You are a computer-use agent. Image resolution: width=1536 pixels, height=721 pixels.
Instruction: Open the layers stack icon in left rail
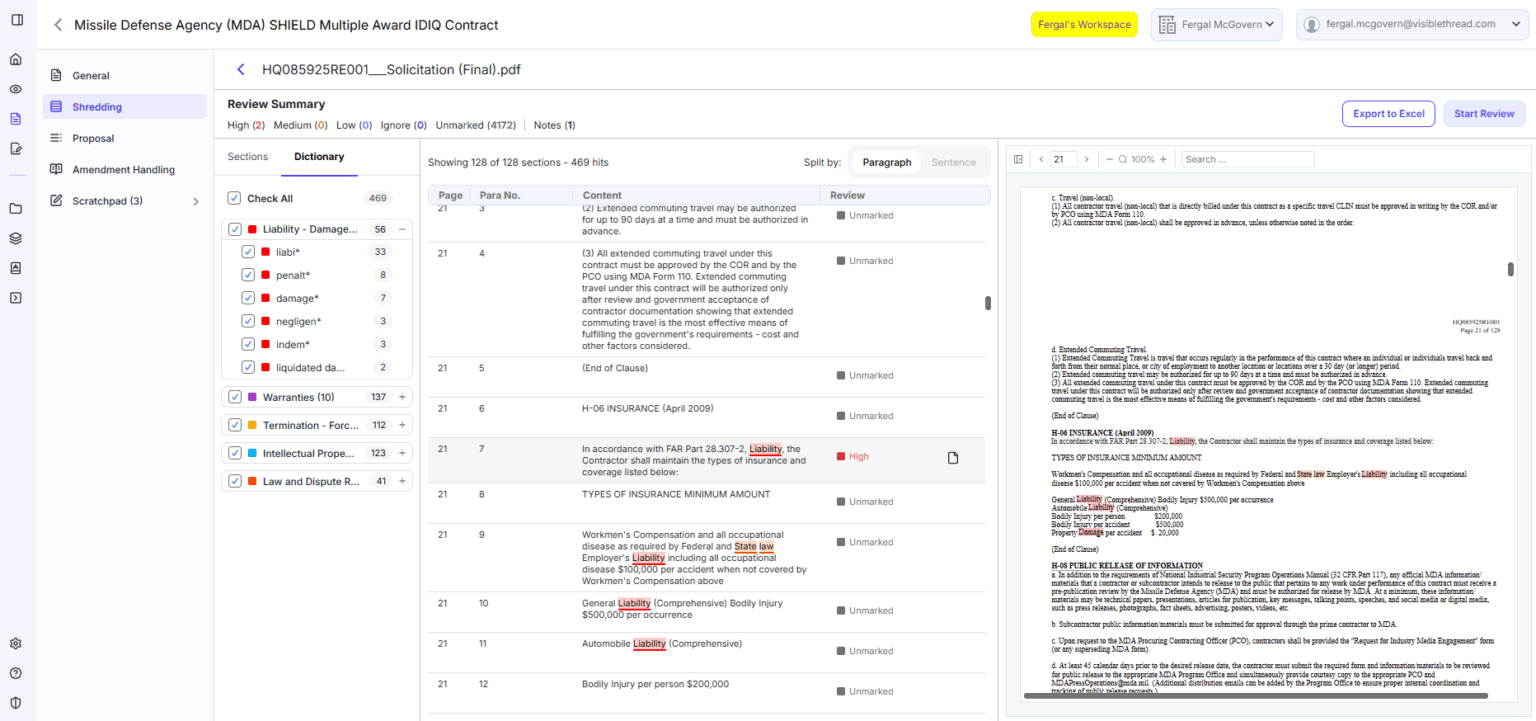(15, 238)
